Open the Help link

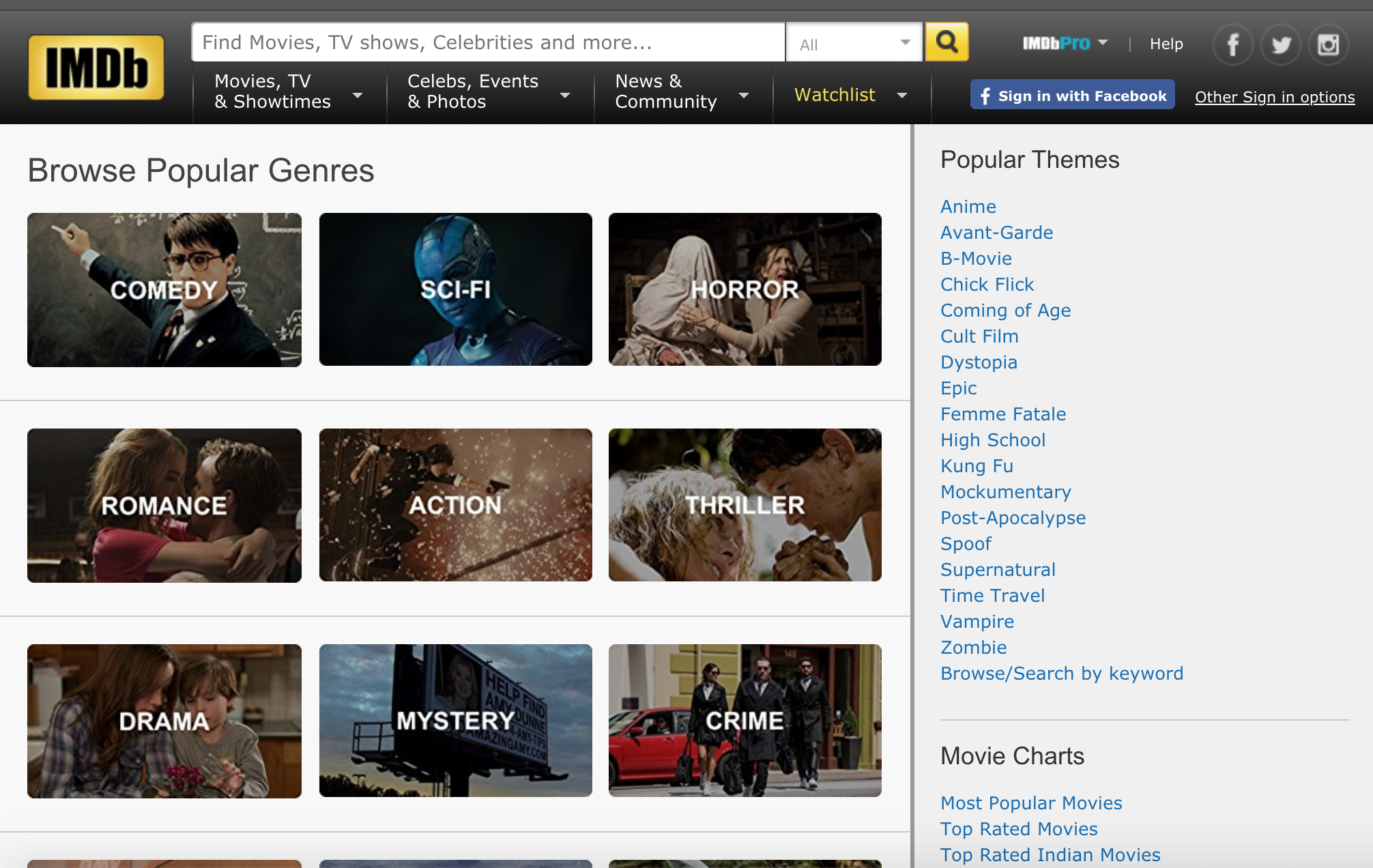click(x=1166, y=44)
